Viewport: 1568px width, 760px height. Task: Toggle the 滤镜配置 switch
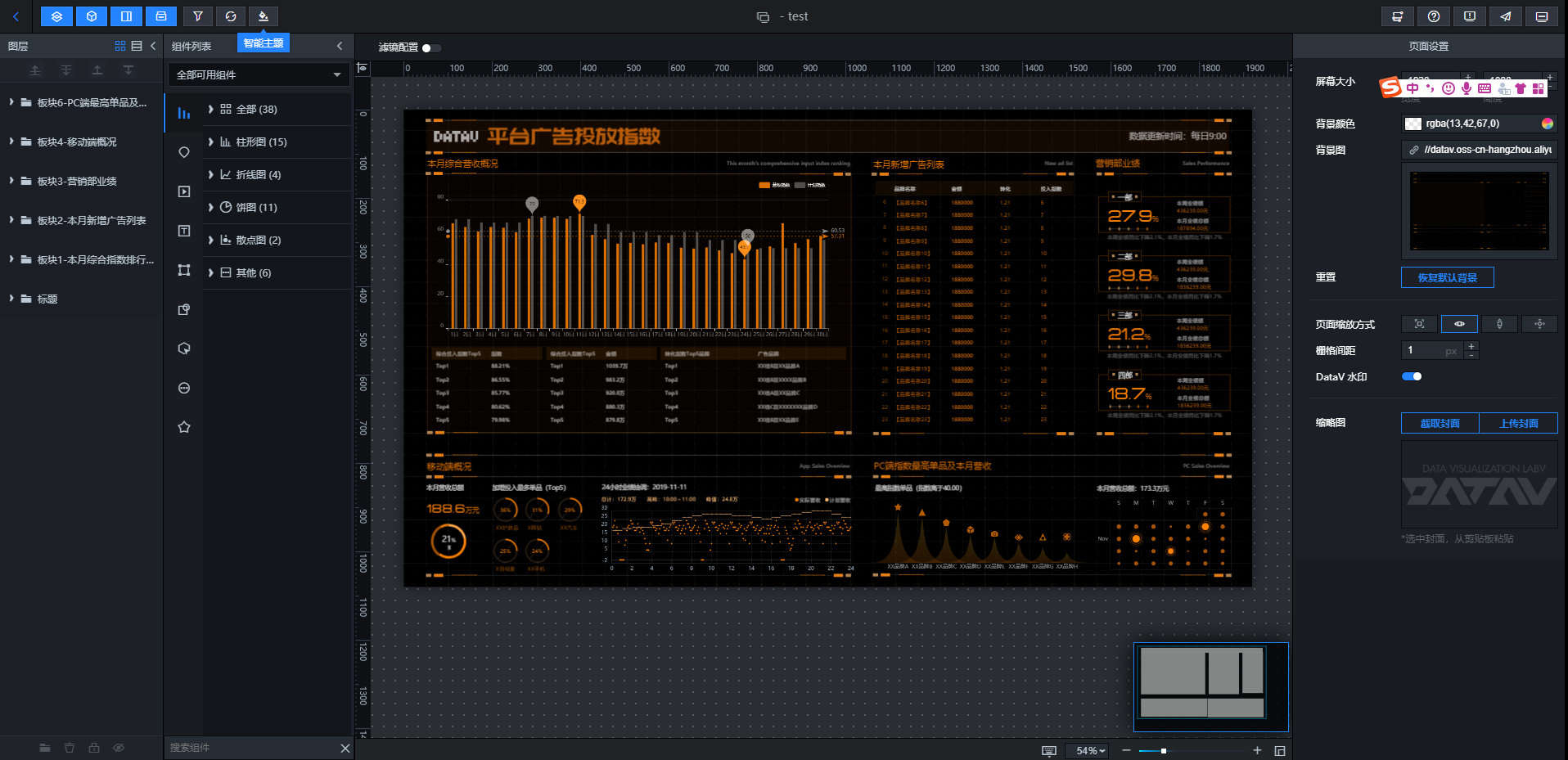(x=431, y=47)
